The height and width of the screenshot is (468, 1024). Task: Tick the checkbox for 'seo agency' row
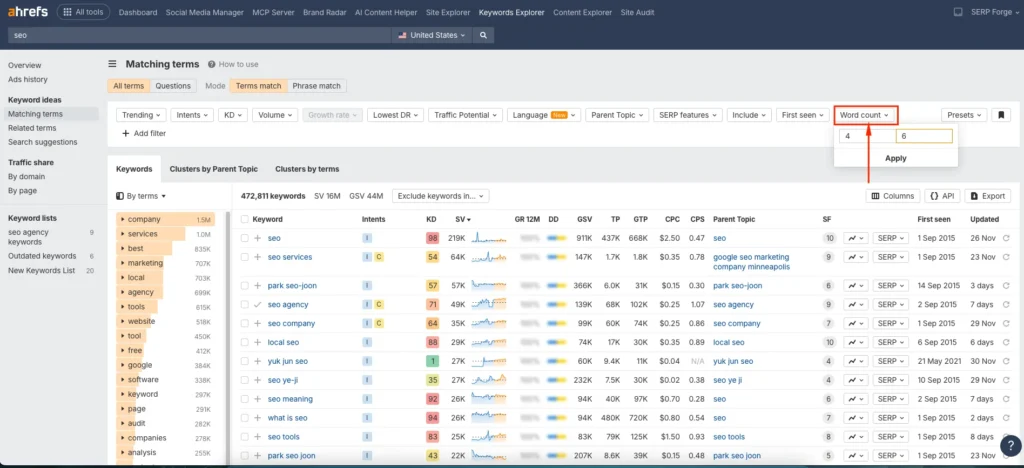pos(245,304)
